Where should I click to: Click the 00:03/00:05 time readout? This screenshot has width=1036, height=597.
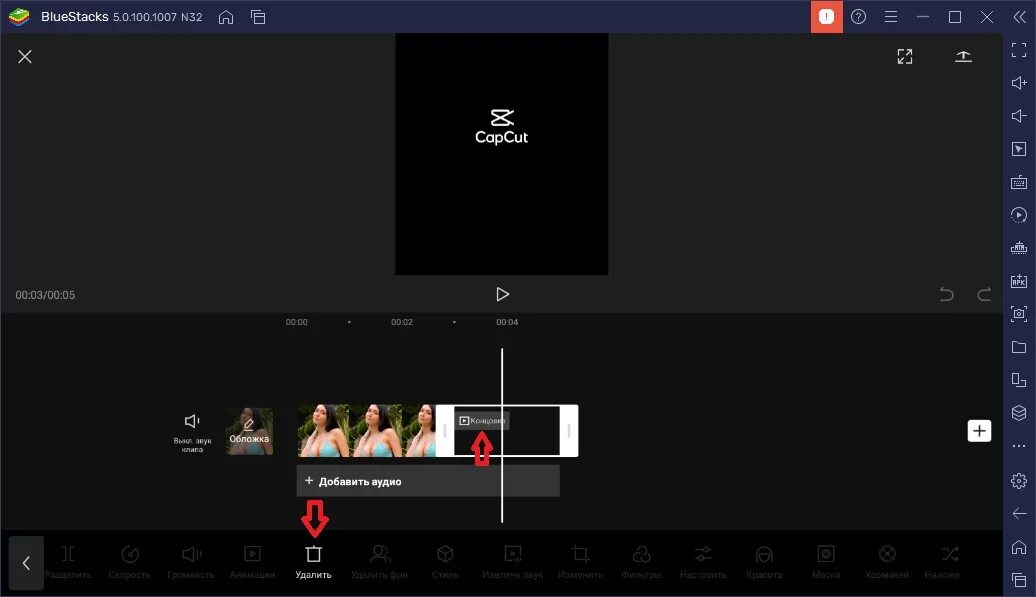45,295
